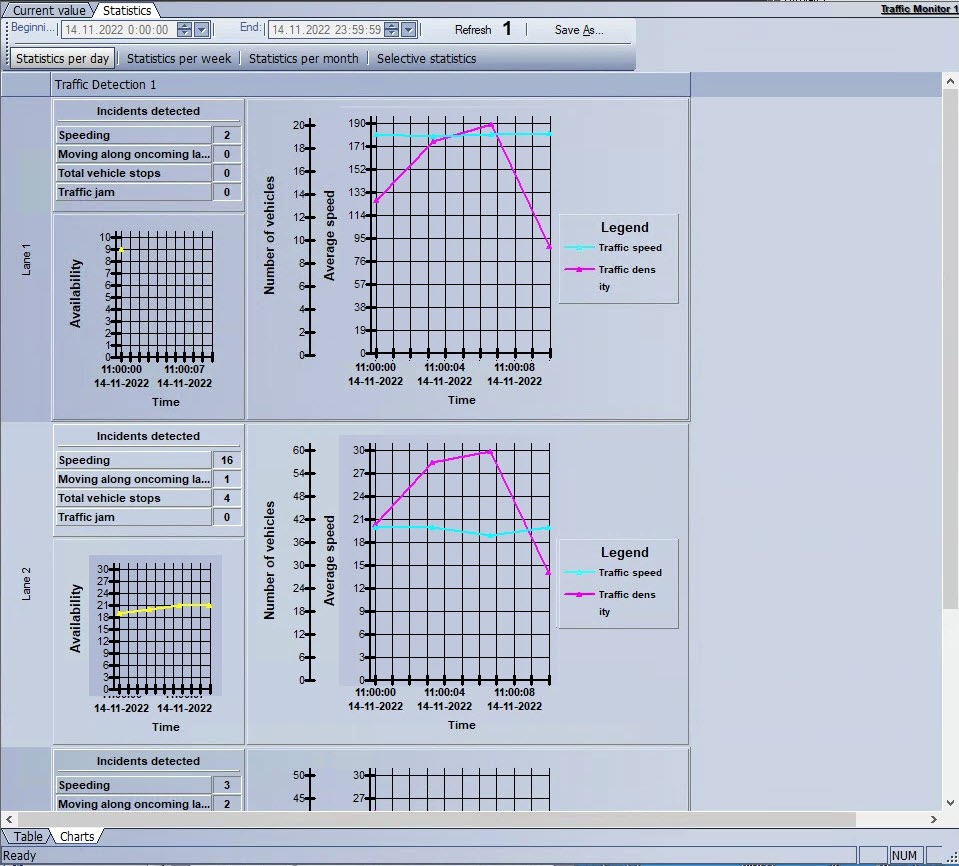
Task: Click the Beginning date spinner arrows
Action: [185, 30]
